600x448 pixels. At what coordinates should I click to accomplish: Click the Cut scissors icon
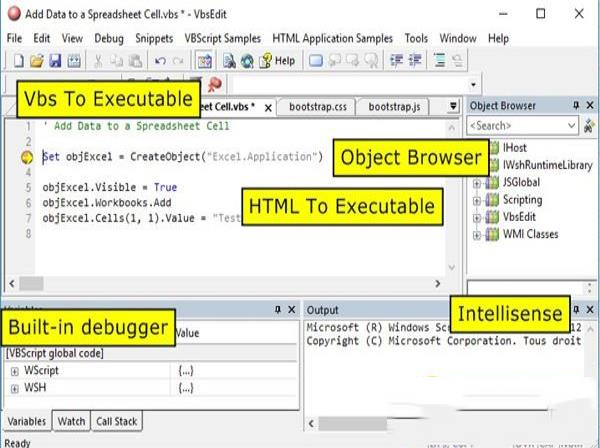click(x=99, y=61)
